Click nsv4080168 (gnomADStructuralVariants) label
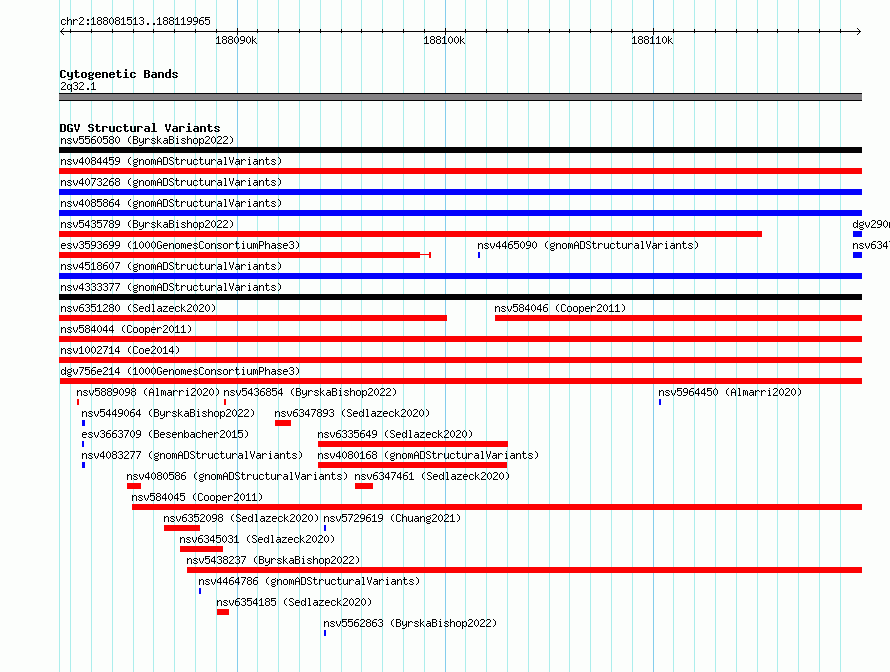The image size is (890, 672). click(428, 455)
